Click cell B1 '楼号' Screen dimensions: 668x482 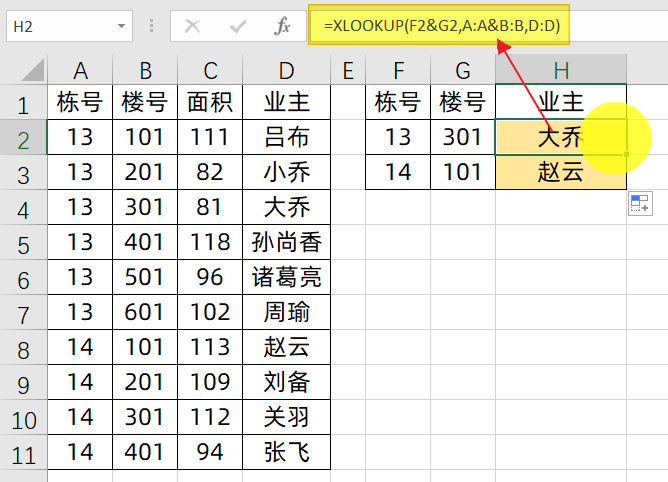[x=145, y=102]
